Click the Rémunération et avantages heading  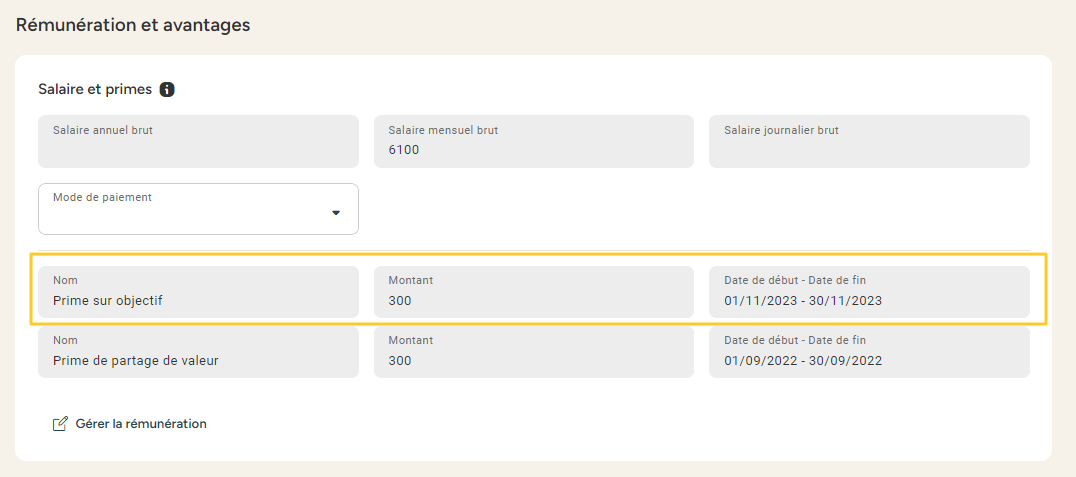[133, 25]
